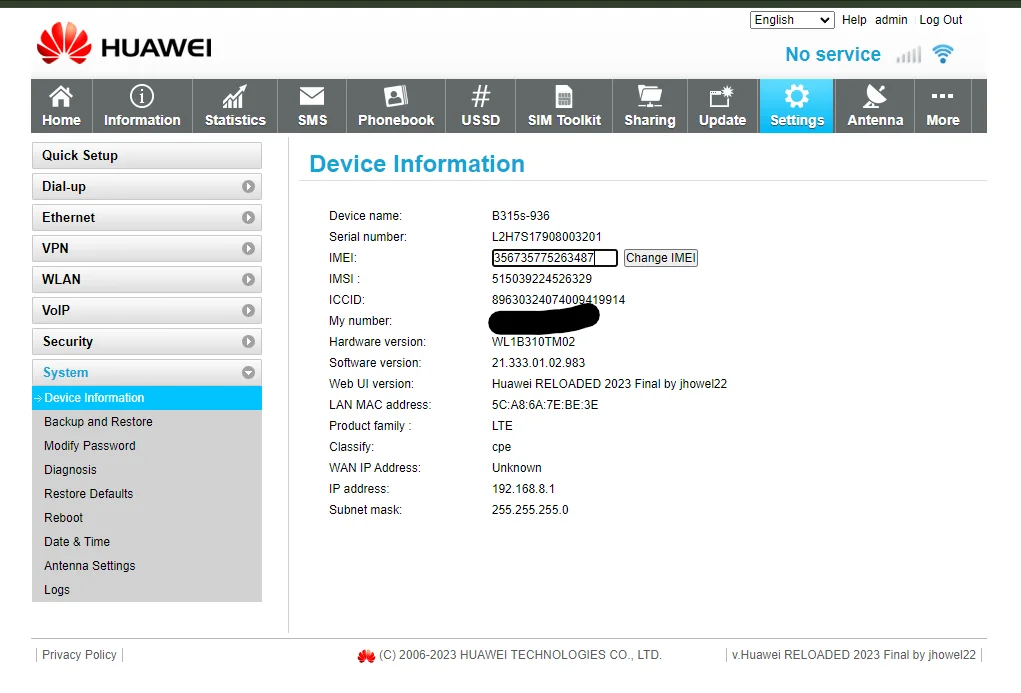Open the Statistics chart icon
Viewport: 1021px width, 693px height.
(x=235, y=96)
